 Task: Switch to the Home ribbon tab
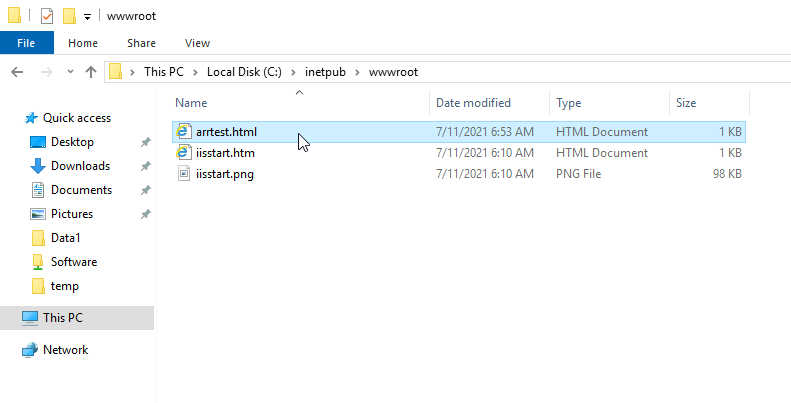click(83, 43)
